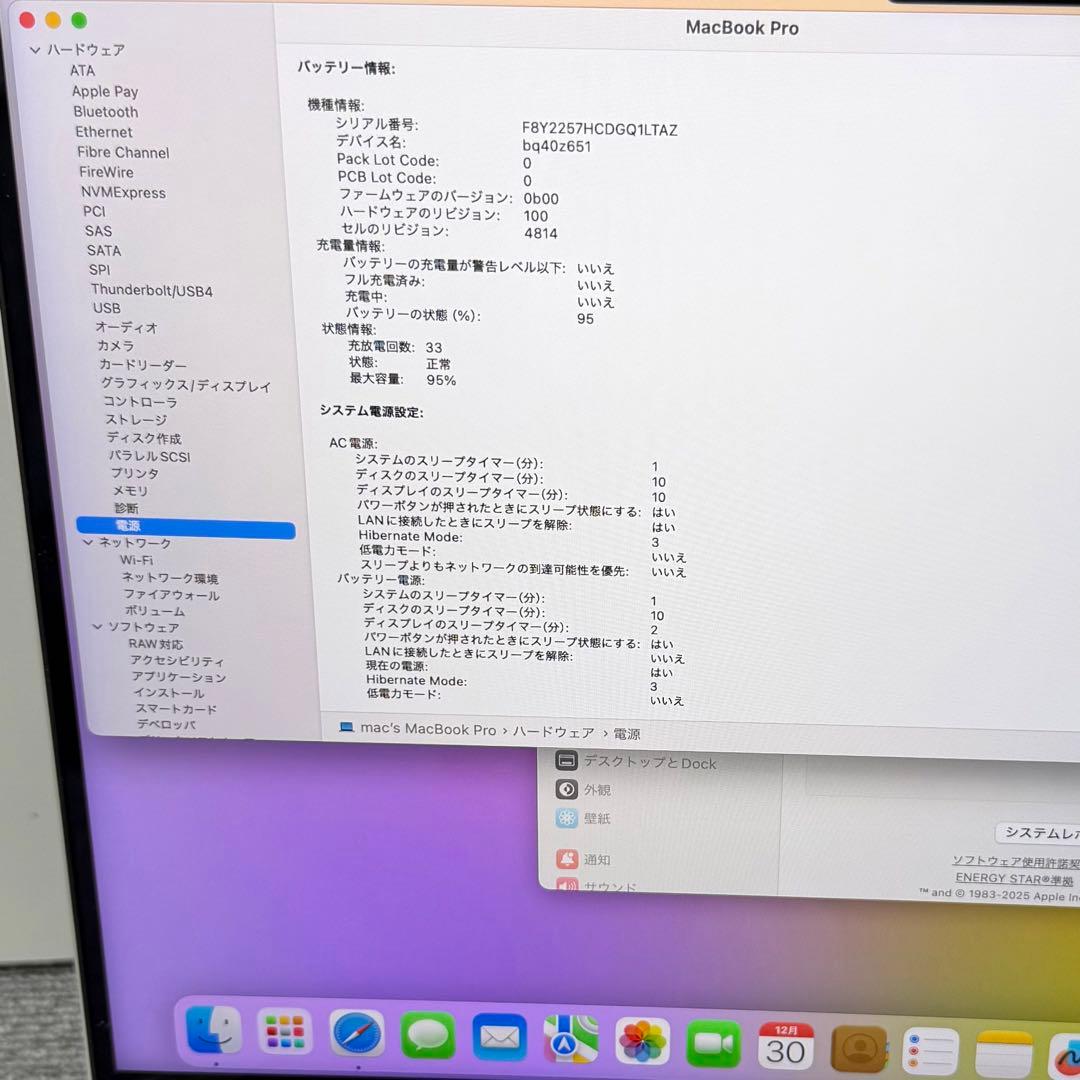
Task: Open Messages app in the Dock
Action: tap(428, 1035)
